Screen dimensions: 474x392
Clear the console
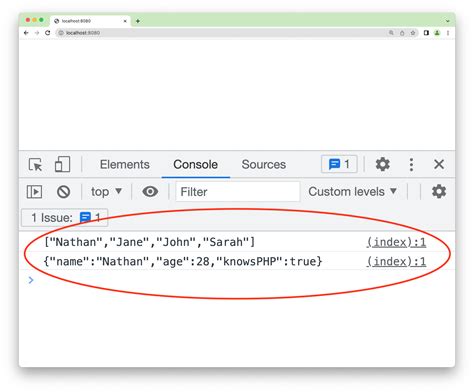(63, 192)
